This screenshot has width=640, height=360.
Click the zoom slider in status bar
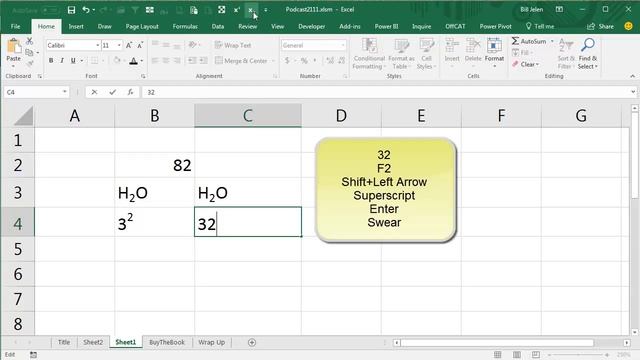[578, 355]
